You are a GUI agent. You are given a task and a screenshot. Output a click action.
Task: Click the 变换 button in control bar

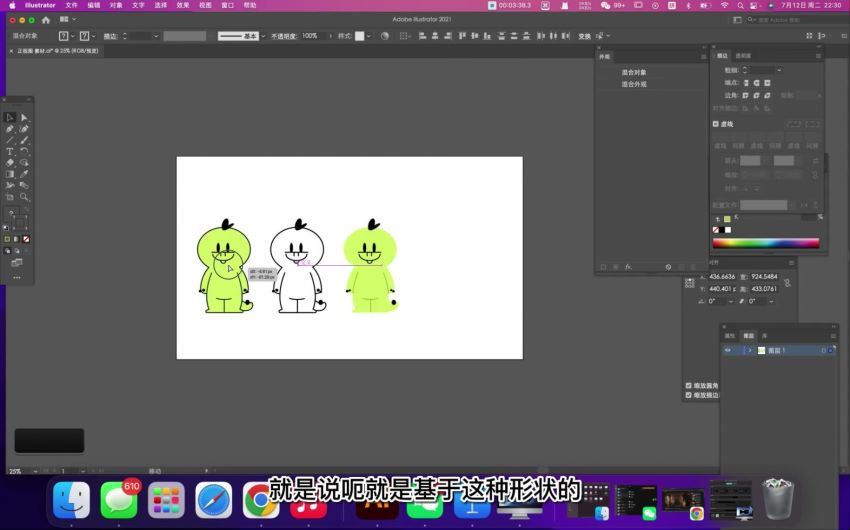(x=584, y=36)
